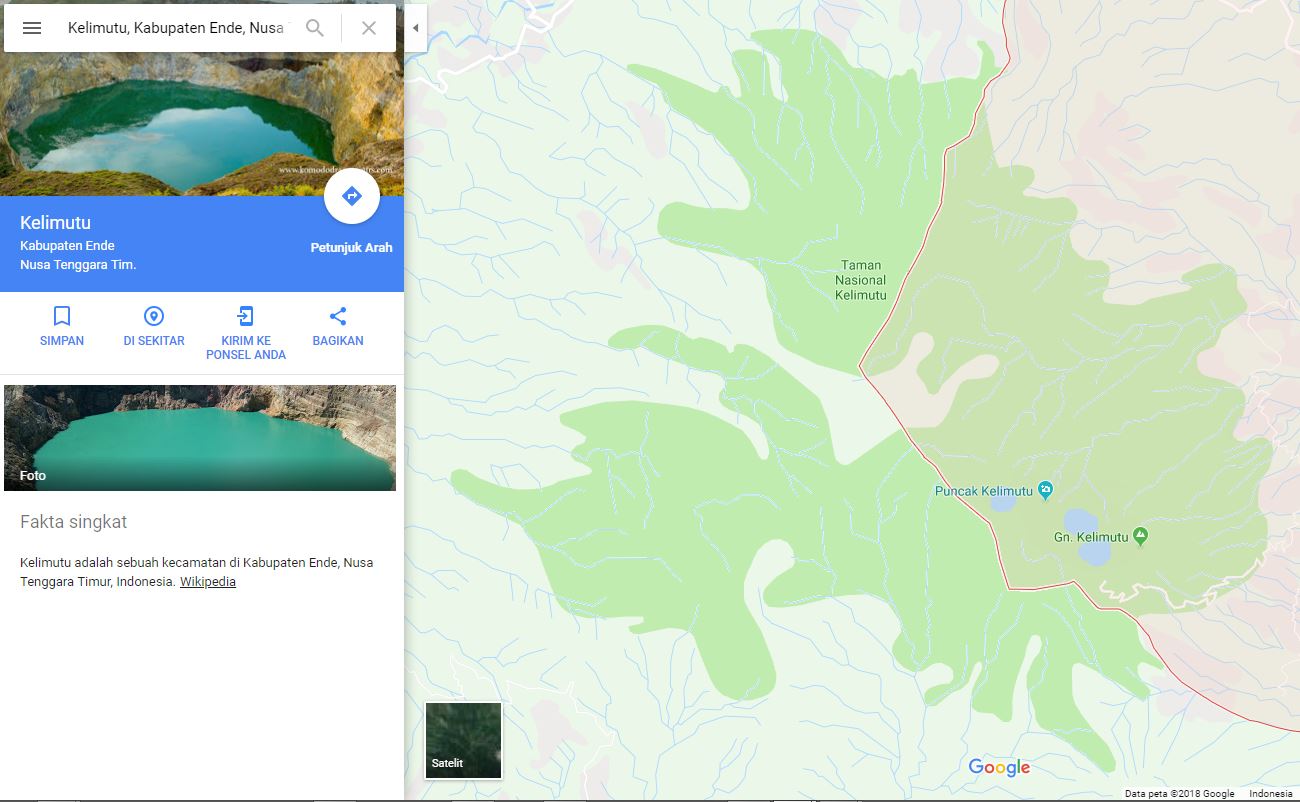Open the hamburger main menu
1300x802 pixels.
(32, 28)
